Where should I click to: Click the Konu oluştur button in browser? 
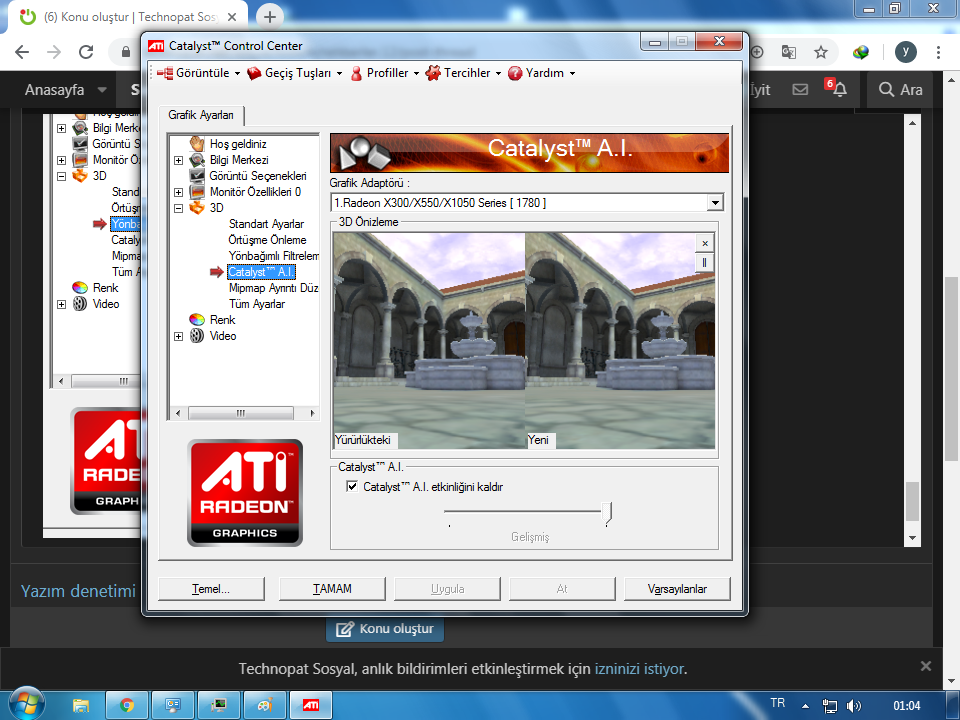tap(385, 629)
